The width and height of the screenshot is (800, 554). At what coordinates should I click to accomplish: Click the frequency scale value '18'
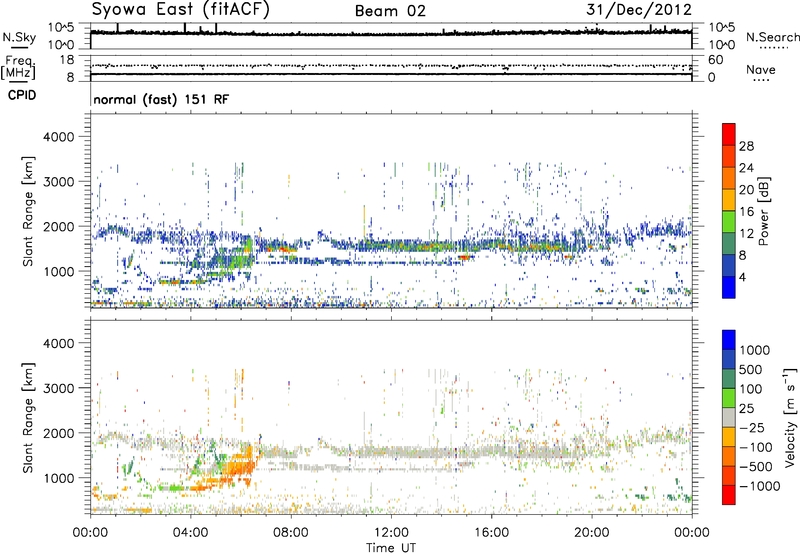click(x=67, y=60)
